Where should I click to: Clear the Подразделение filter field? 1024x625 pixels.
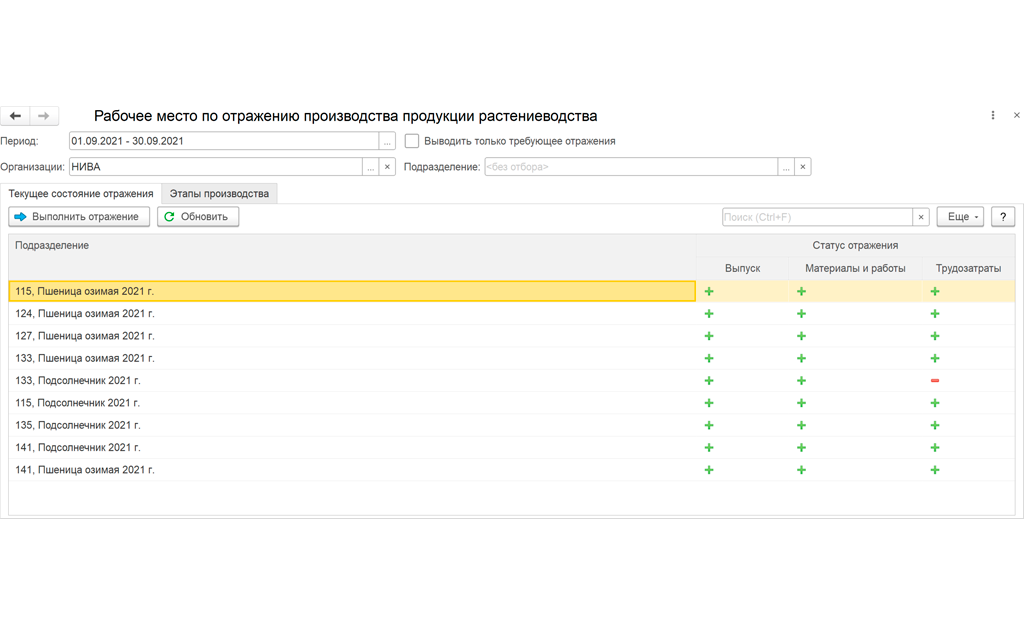coord(803,167)
